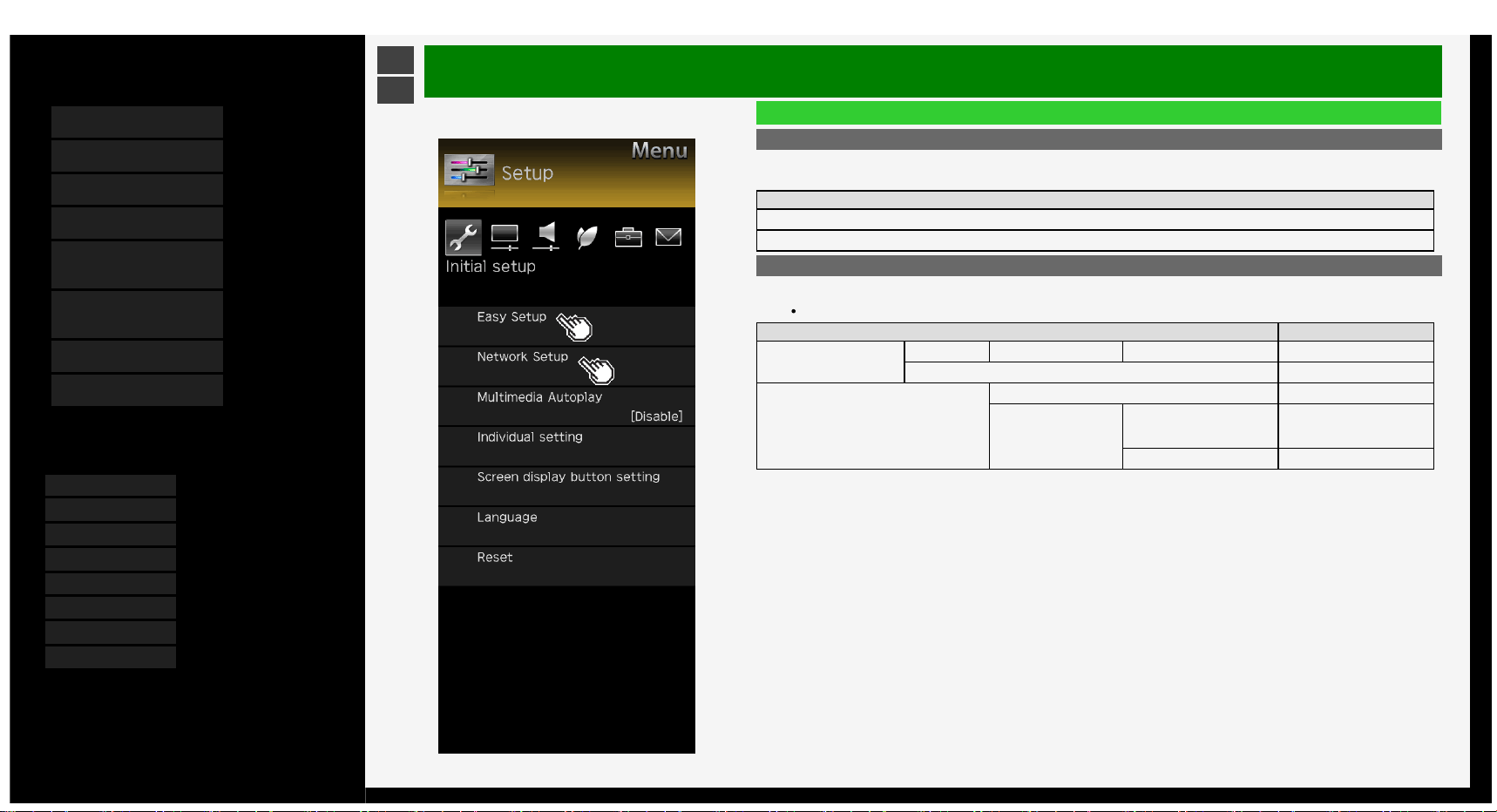The width and height of the screenshot is (1497, 812).
Task: Open Easy Setup menu entry
Action: [566, 326]
